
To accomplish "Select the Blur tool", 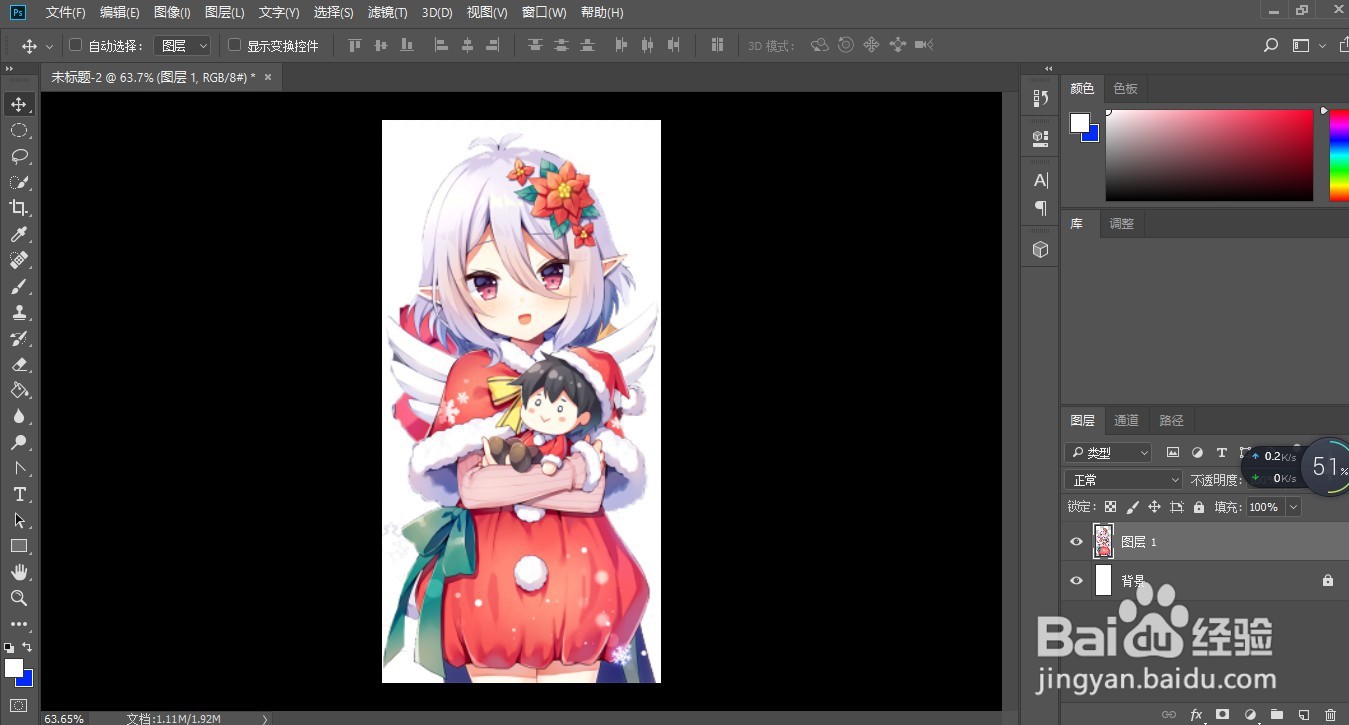I will (x=19, y=416).
